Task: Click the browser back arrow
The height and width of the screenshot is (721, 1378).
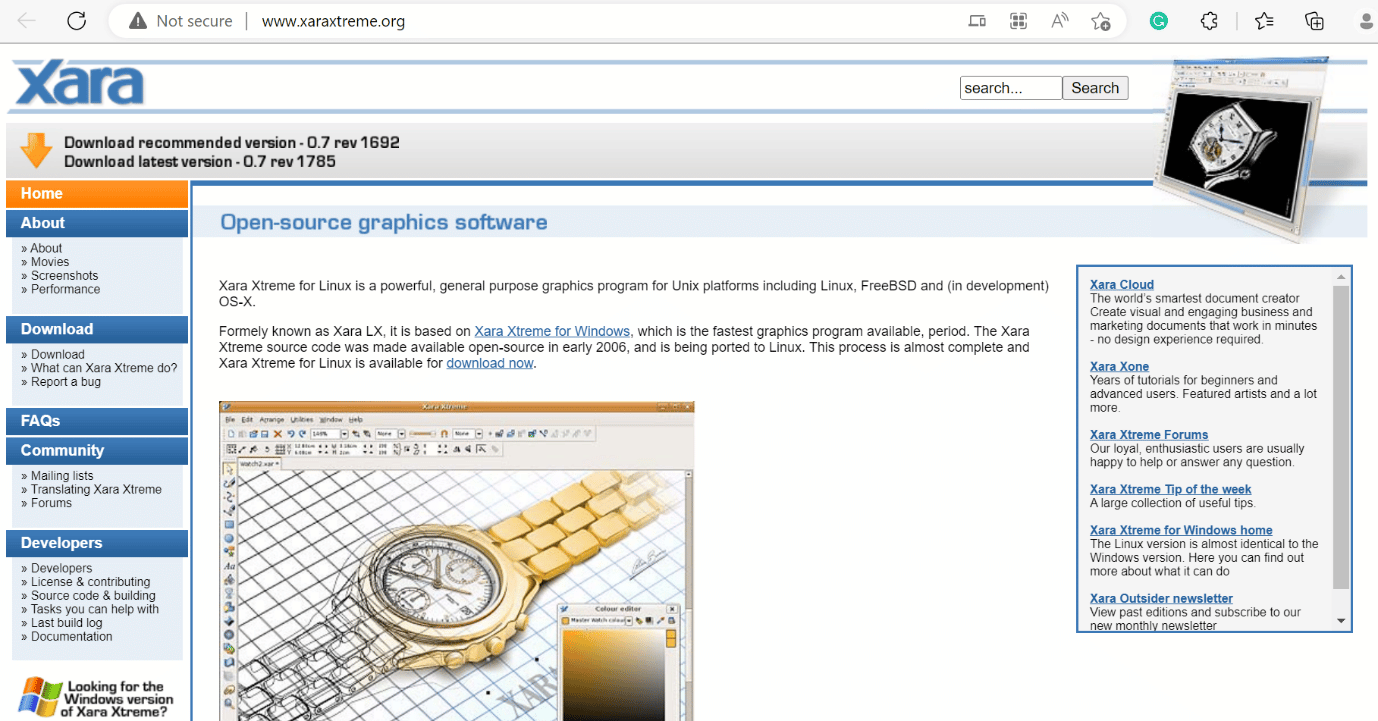Action: 27,21
